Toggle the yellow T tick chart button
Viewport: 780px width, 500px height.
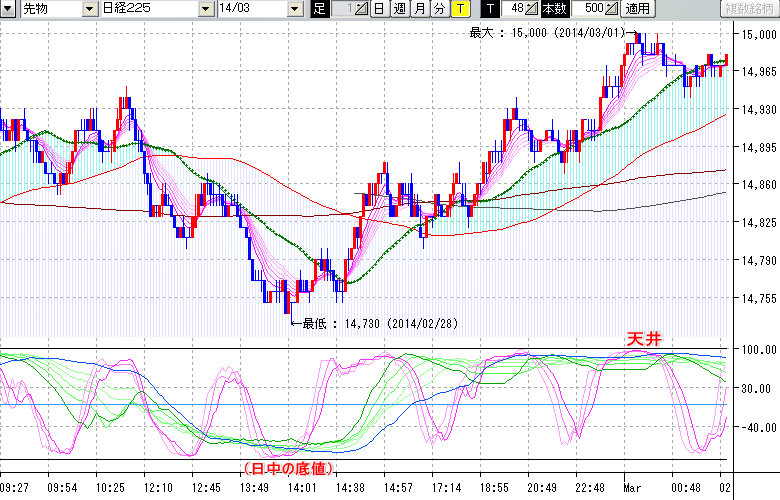pyautogui.click(x=459, y=9)
